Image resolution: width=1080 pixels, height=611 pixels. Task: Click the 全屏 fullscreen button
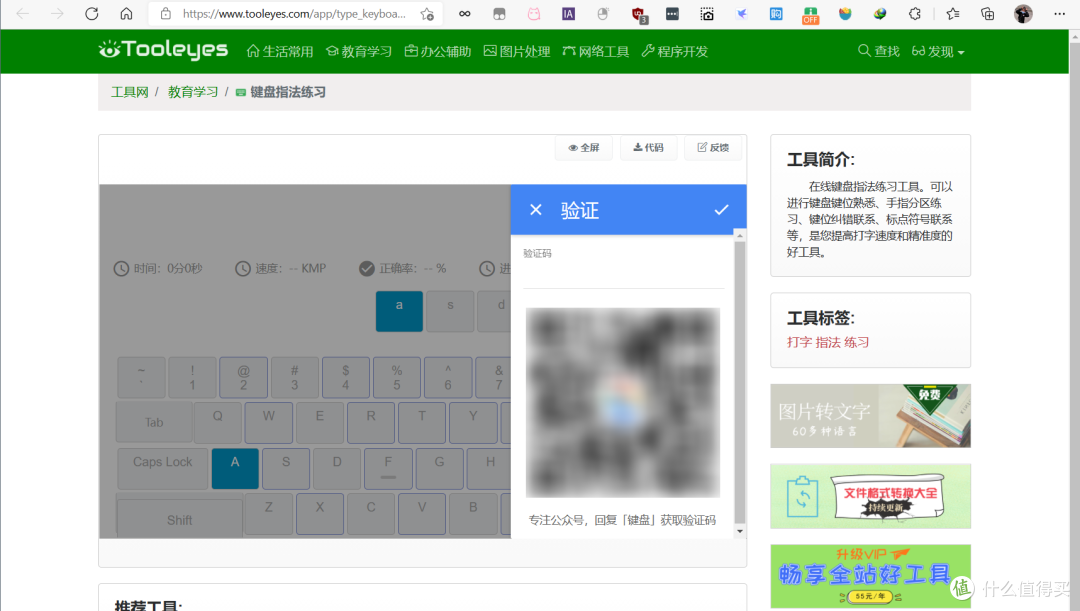583,147
